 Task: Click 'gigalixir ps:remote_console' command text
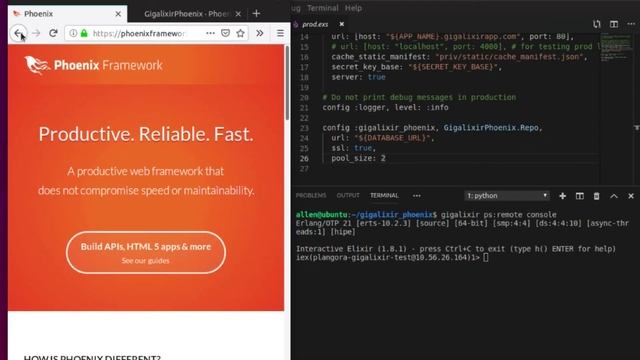point(498,215)
